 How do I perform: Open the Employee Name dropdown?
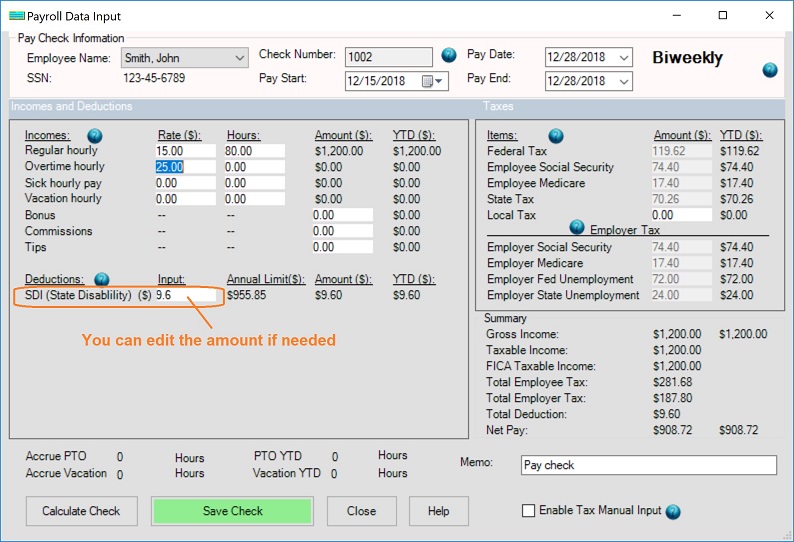239,58
